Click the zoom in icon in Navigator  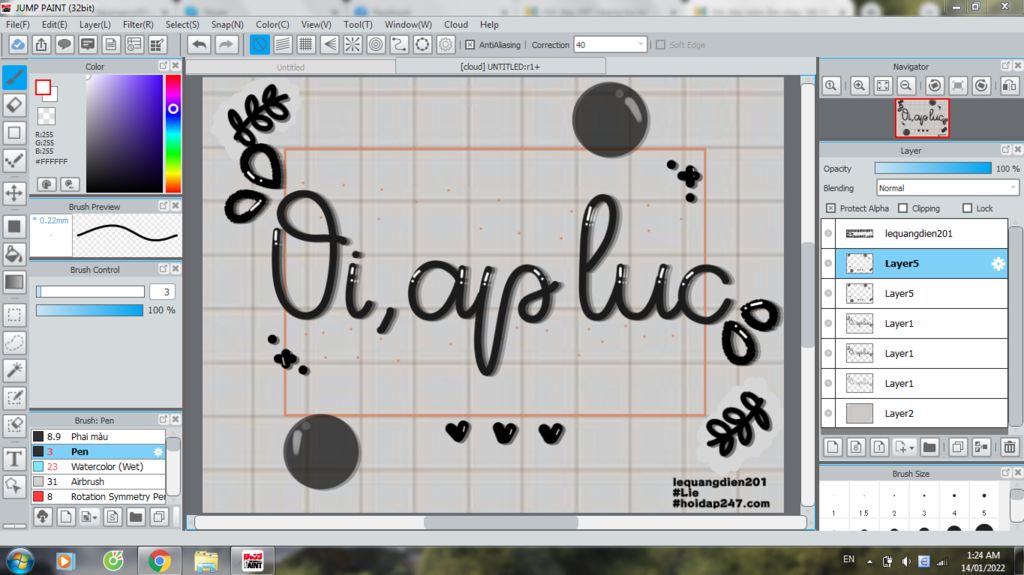tap(859, 86)
